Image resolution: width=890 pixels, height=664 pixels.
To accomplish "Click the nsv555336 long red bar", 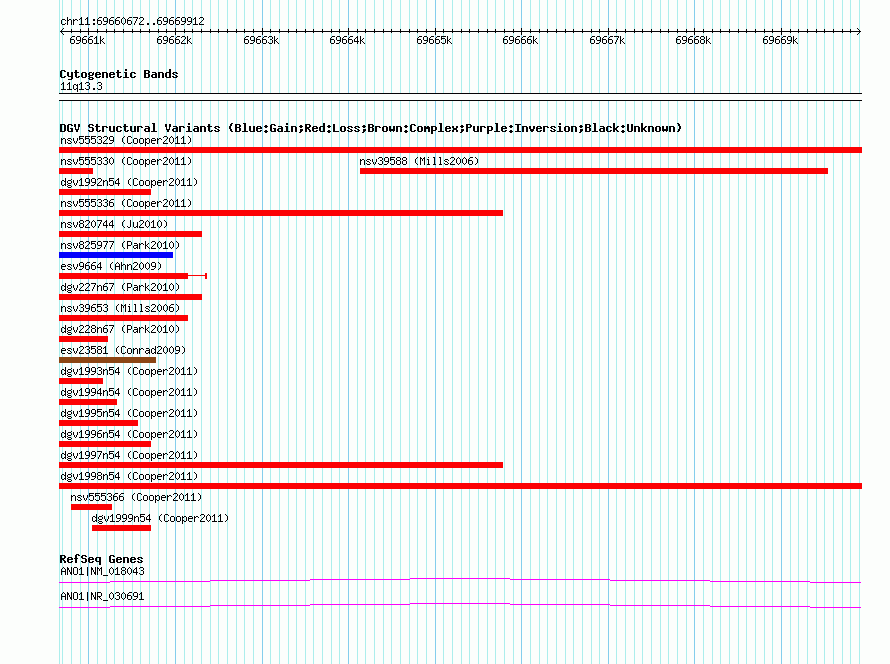I will [x=281, y=213].
